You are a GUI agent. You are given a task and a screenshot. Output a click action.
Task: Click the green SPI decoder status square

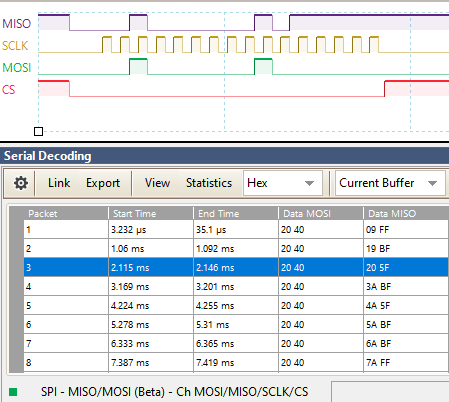click(13, 392)
